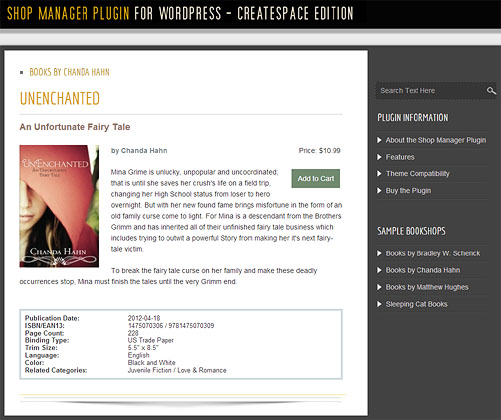Screen dimensions: 501x420
Task: Click the Sample Bookshops sidebar heading
Action: point(411,231)
